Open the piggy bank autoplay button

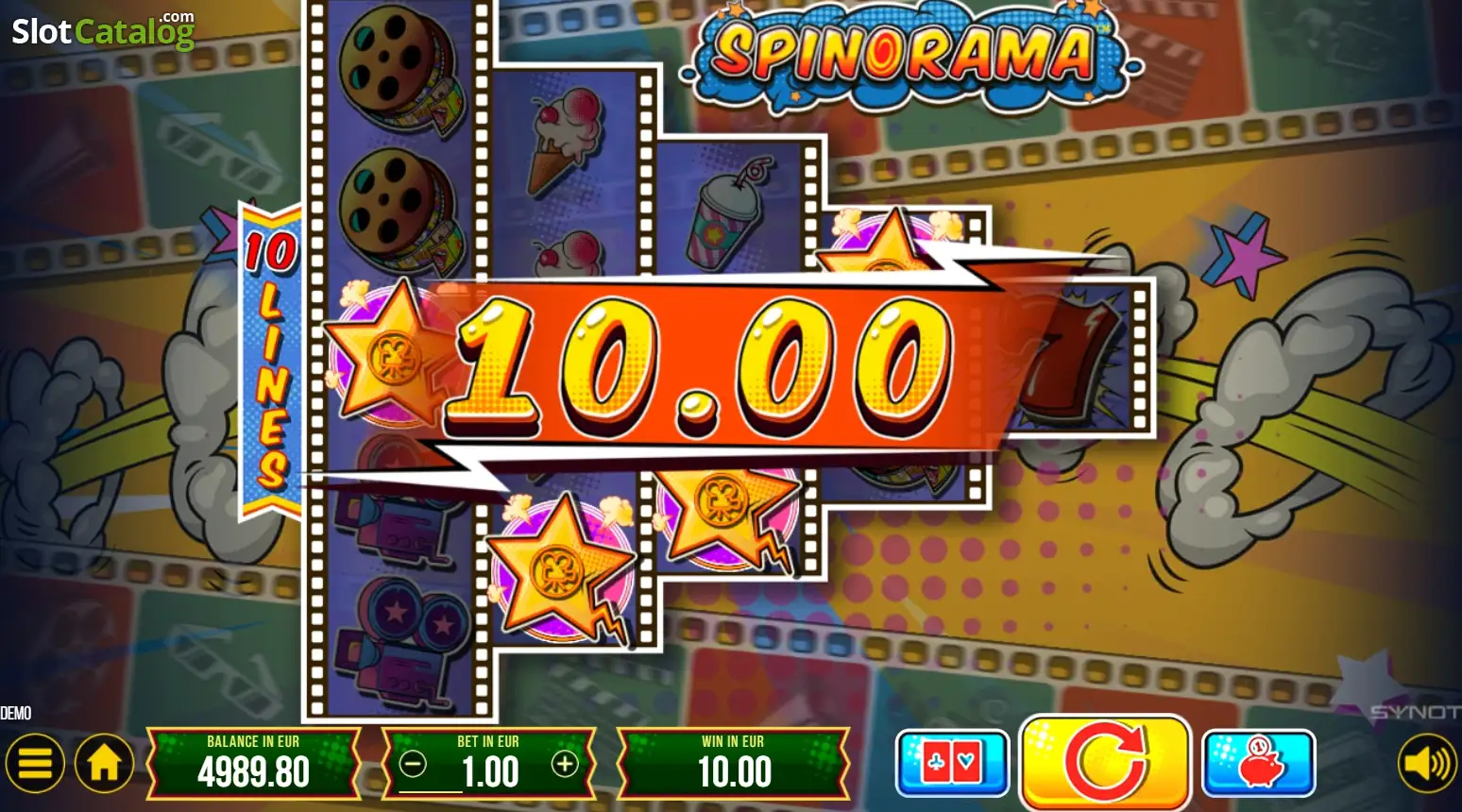pos(1259,763)
